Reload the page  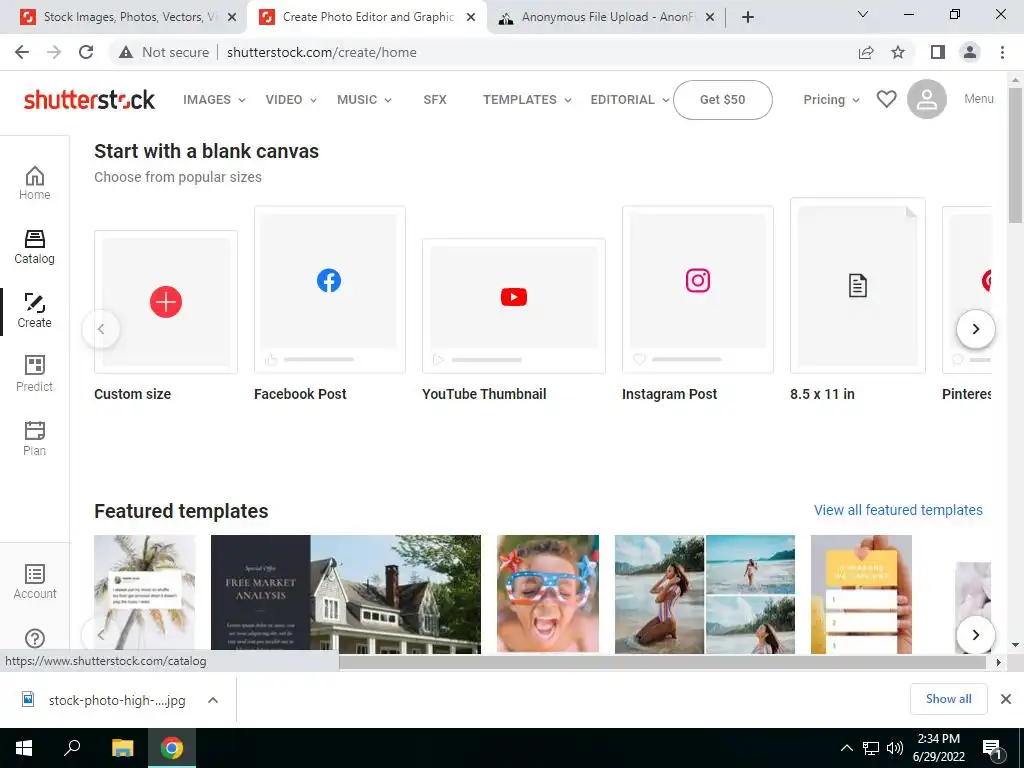point(86,52)
